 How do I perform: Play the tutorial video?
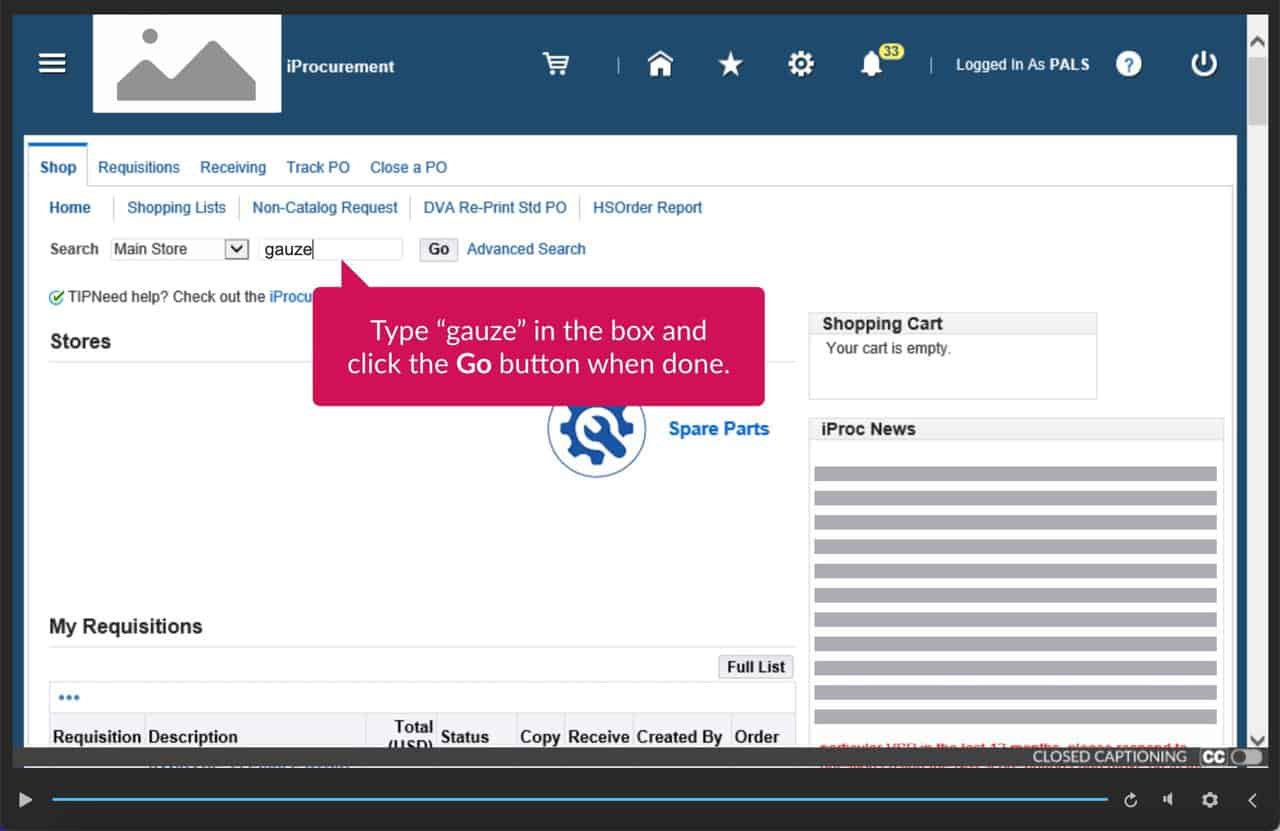(x=26, y=800)
